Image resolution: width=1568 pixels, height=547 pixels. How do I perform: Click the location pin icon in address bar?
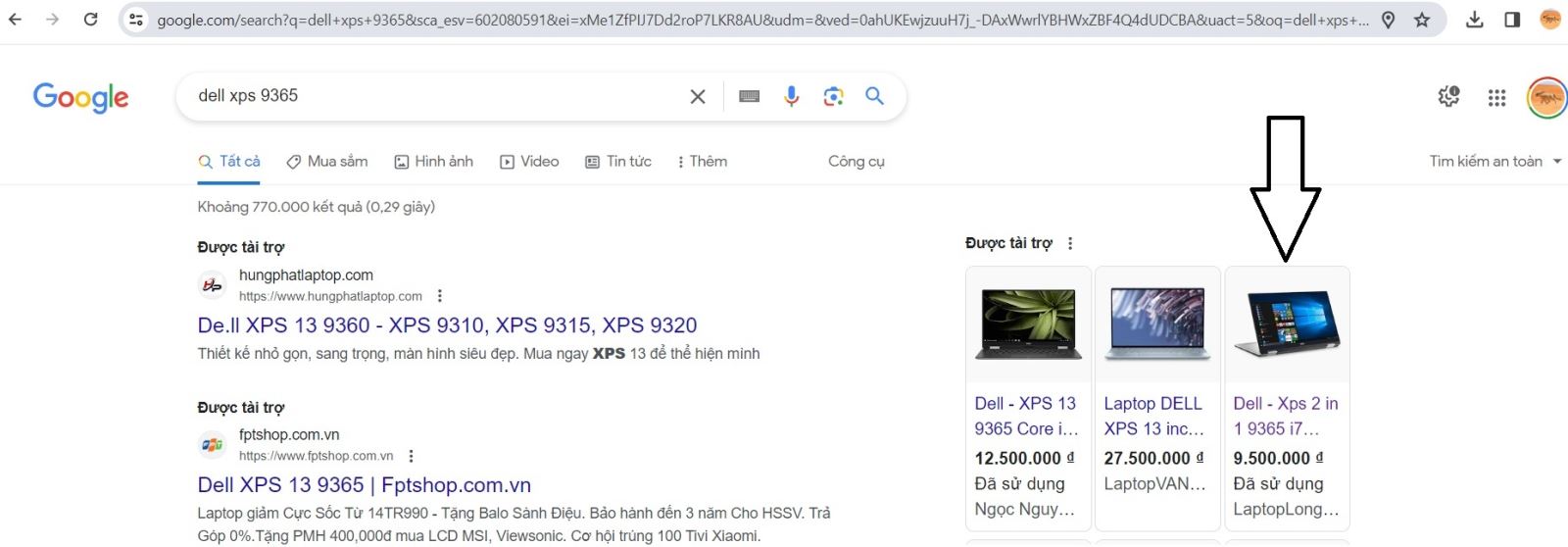(x=1388, y=20)
